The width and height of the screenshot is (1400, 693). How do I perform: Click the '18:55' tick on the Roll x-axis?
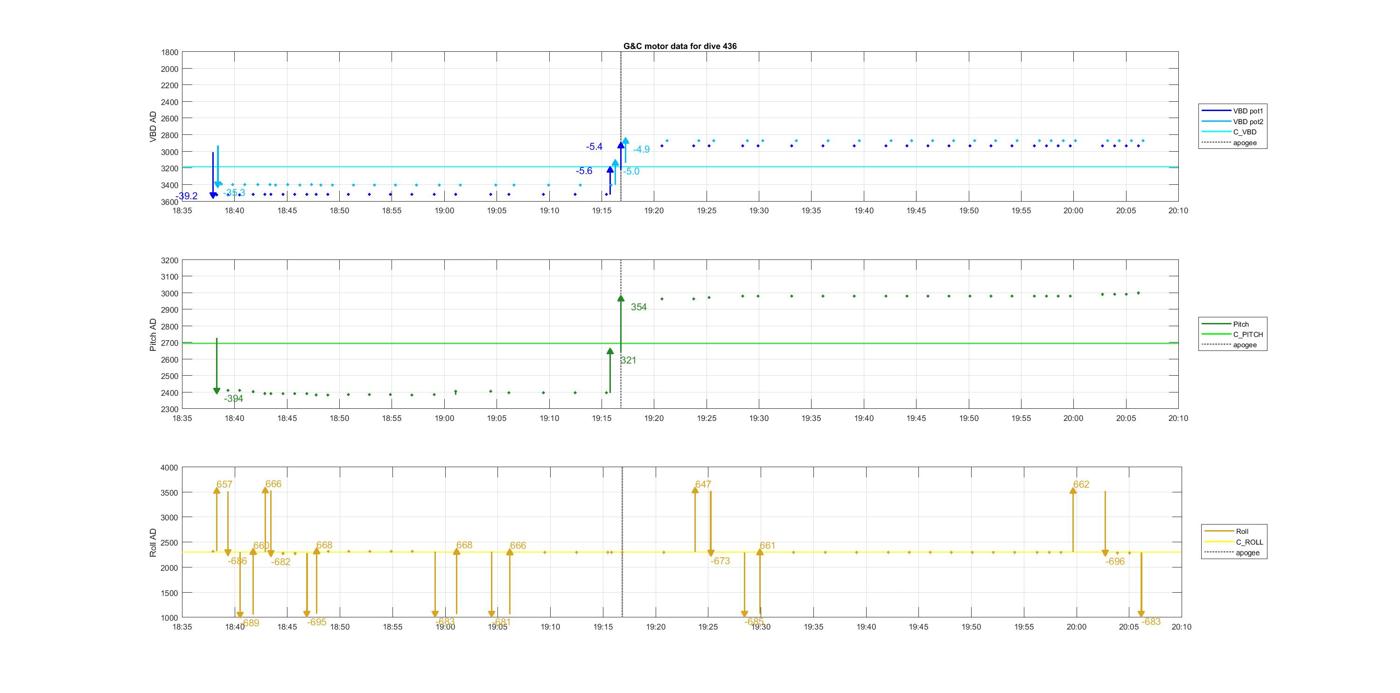[393, 627]
